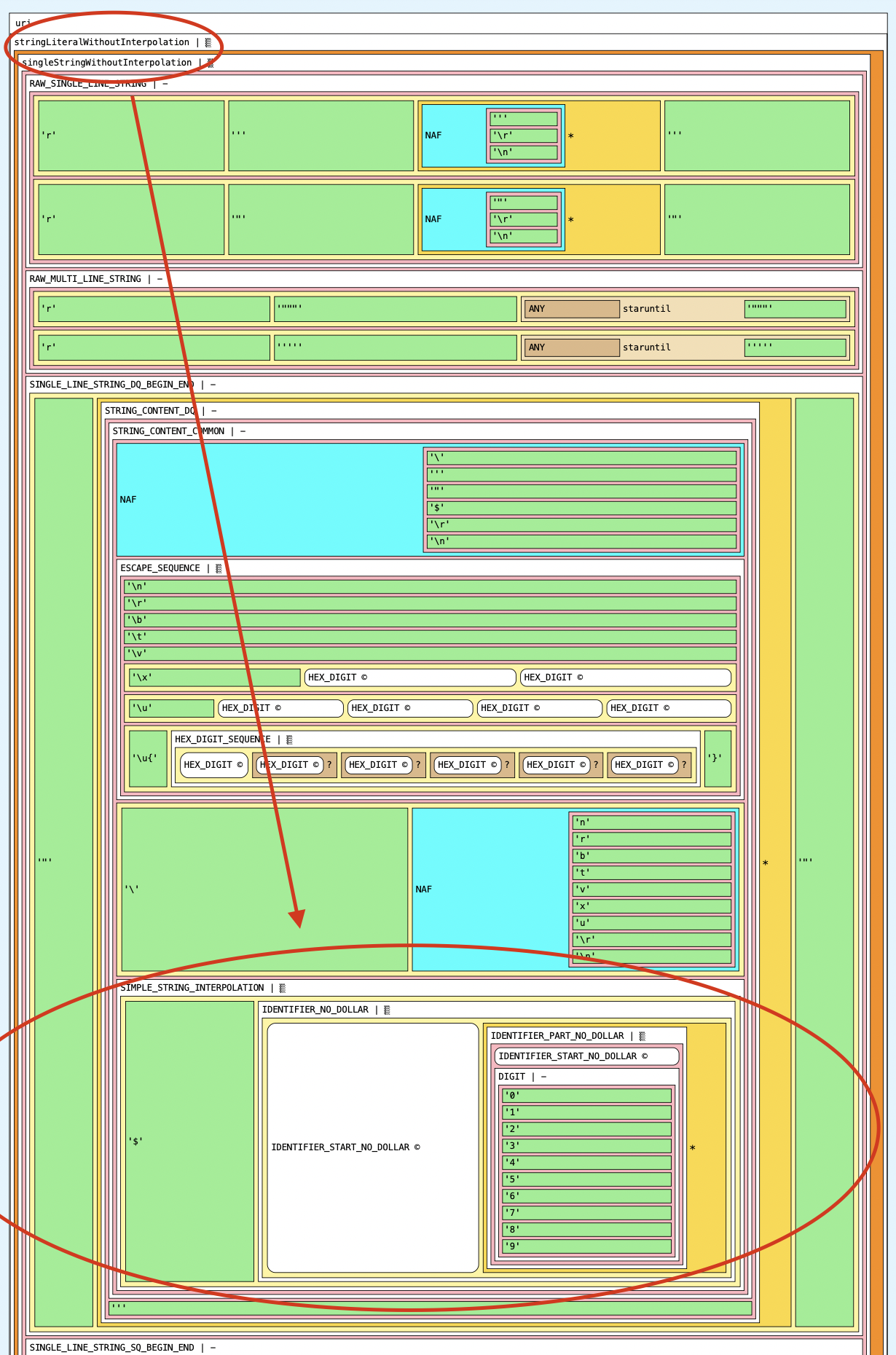The image size is (896, 1355).
Task: Click the shaded icon beside IDENTIFIER_NO_DOLLAR
Action: (x=387, y=1010)
